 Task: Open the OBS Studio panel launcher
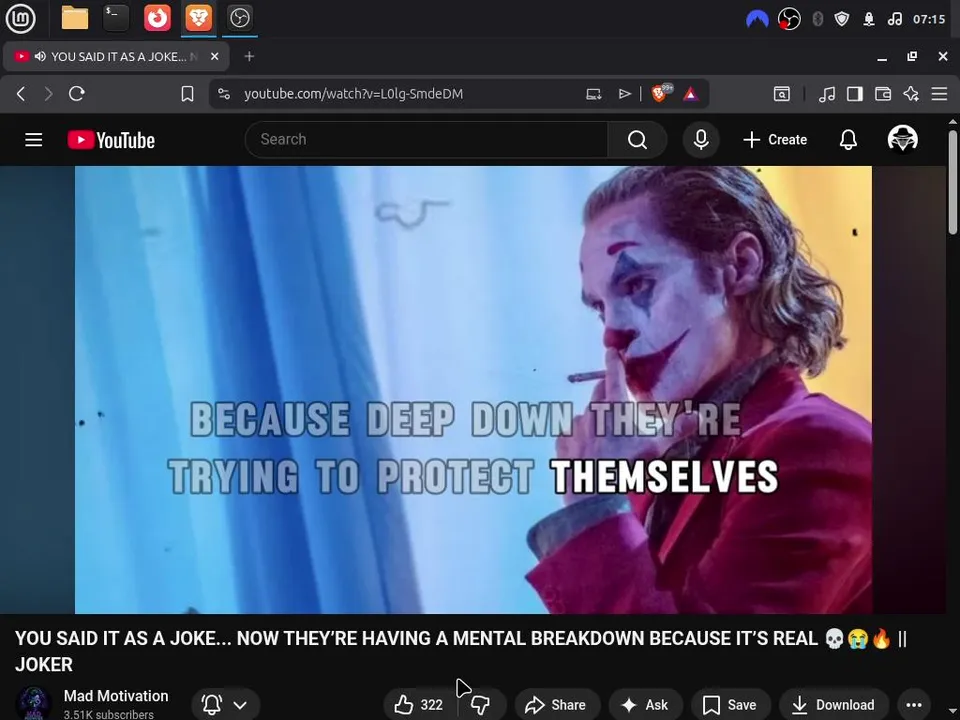pos(239,18)
